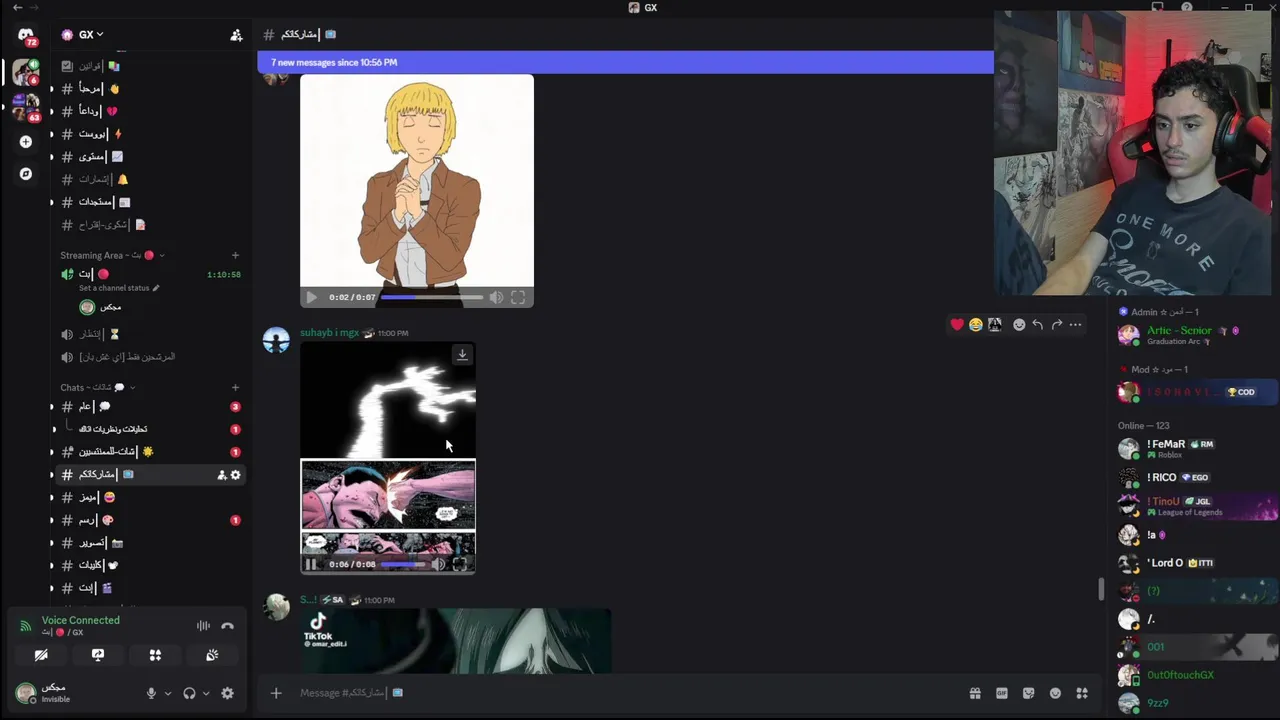Open Discord direct messages home icon
Image resolution: width=1280 pixels, height=720 pixels.
(26, 35)
